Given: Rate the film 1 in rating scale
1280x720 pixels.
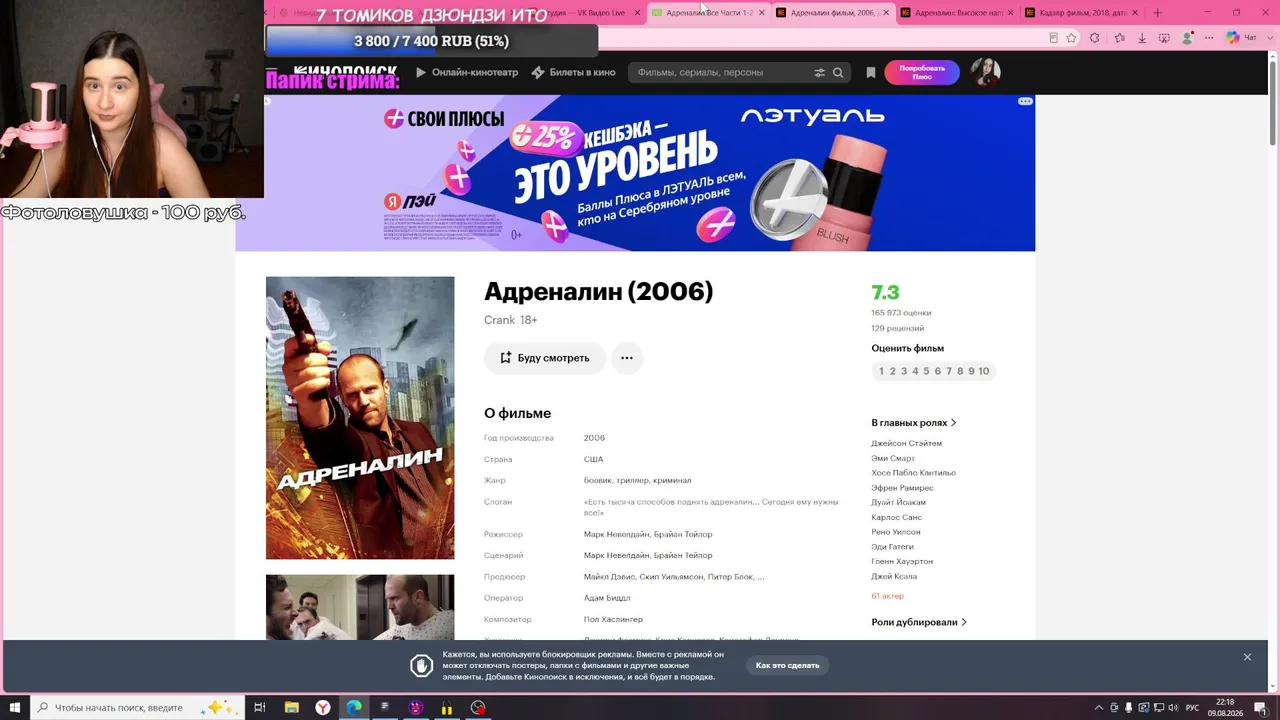Looking at the screenshot, I should point(881,371).
